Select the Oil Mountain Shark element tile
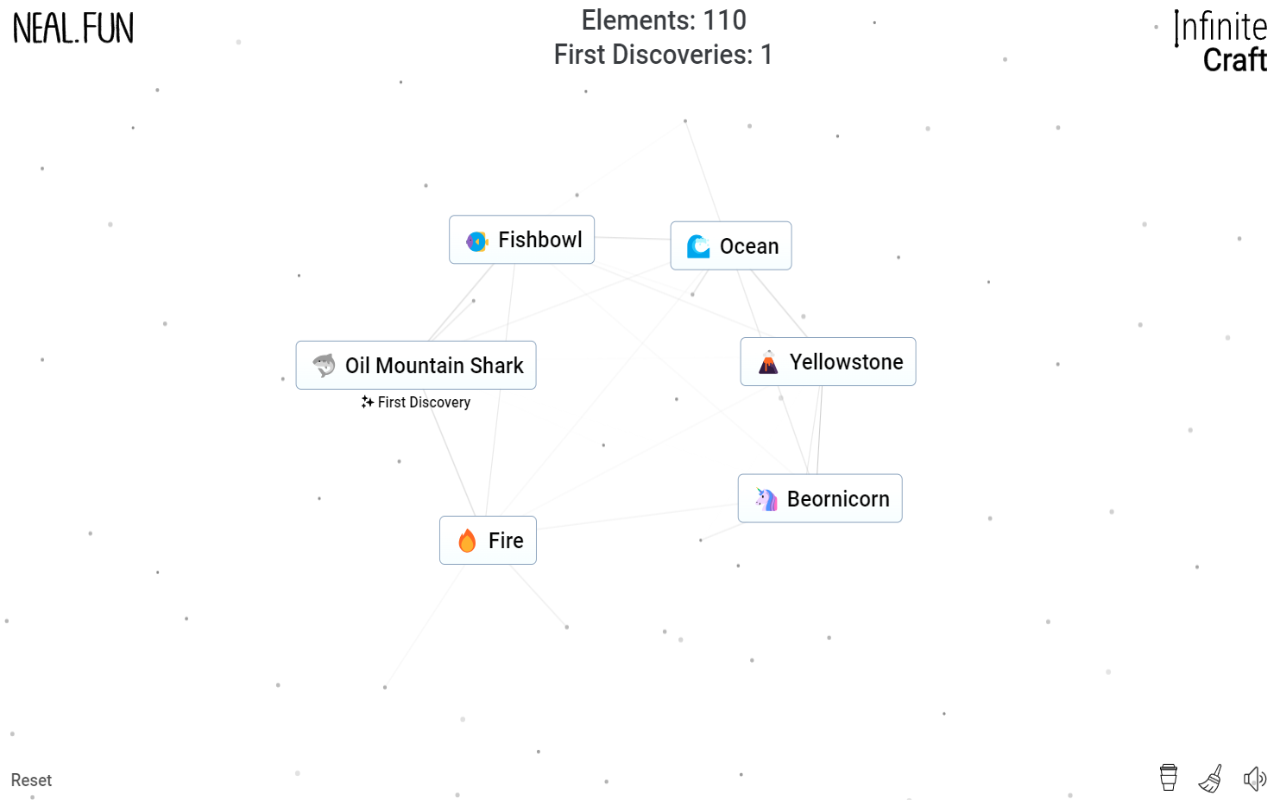This screenshot has width=1280, height=800. (416, 364)
